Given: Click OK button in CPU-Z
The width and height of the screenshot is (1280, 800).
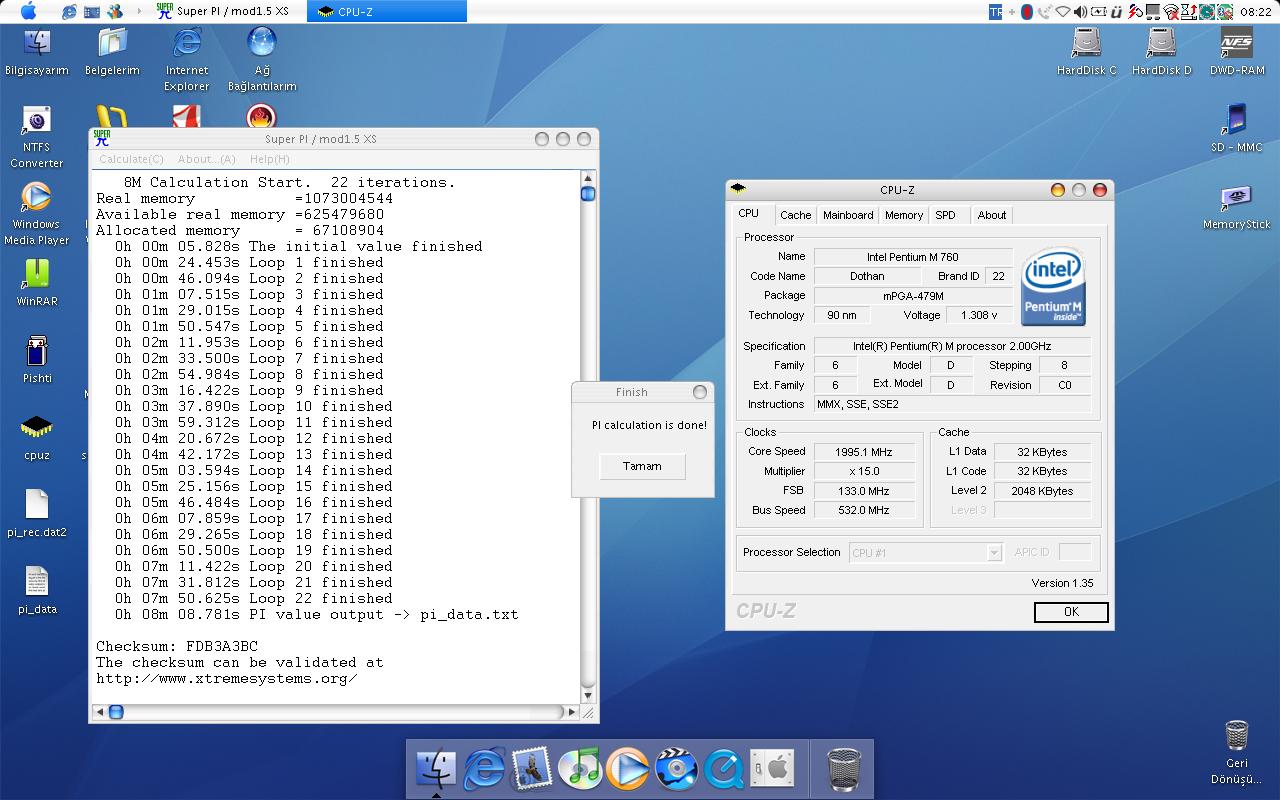Looking at the screenshot, I should click(1071, 612).
